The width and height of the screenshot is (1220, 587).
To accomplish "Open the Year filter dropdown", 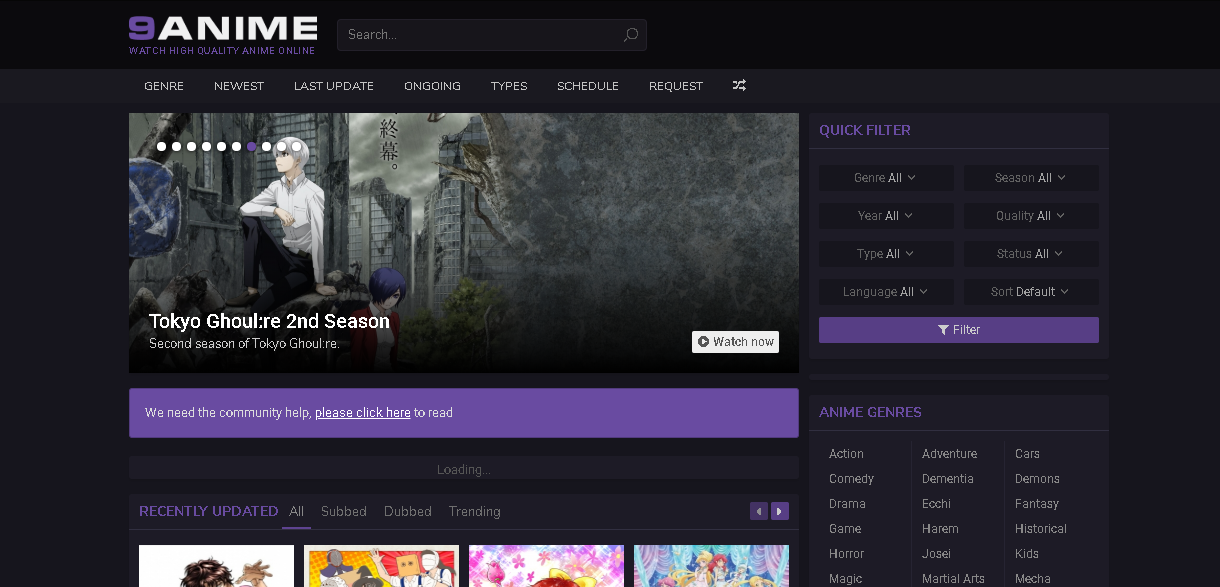I will click(x=886, y=216).
